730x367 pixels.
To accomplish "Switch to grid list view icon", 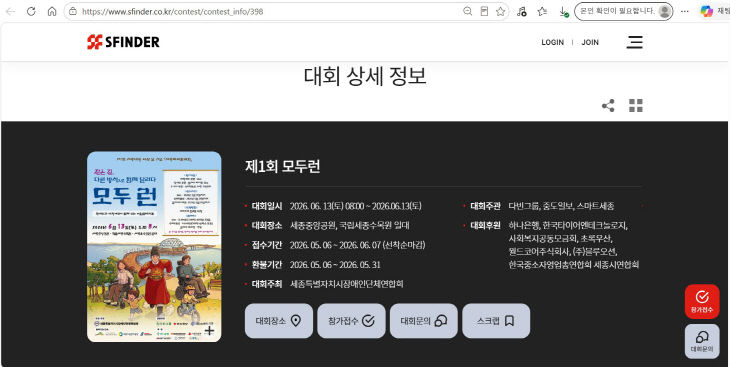I will coord(635,106).
